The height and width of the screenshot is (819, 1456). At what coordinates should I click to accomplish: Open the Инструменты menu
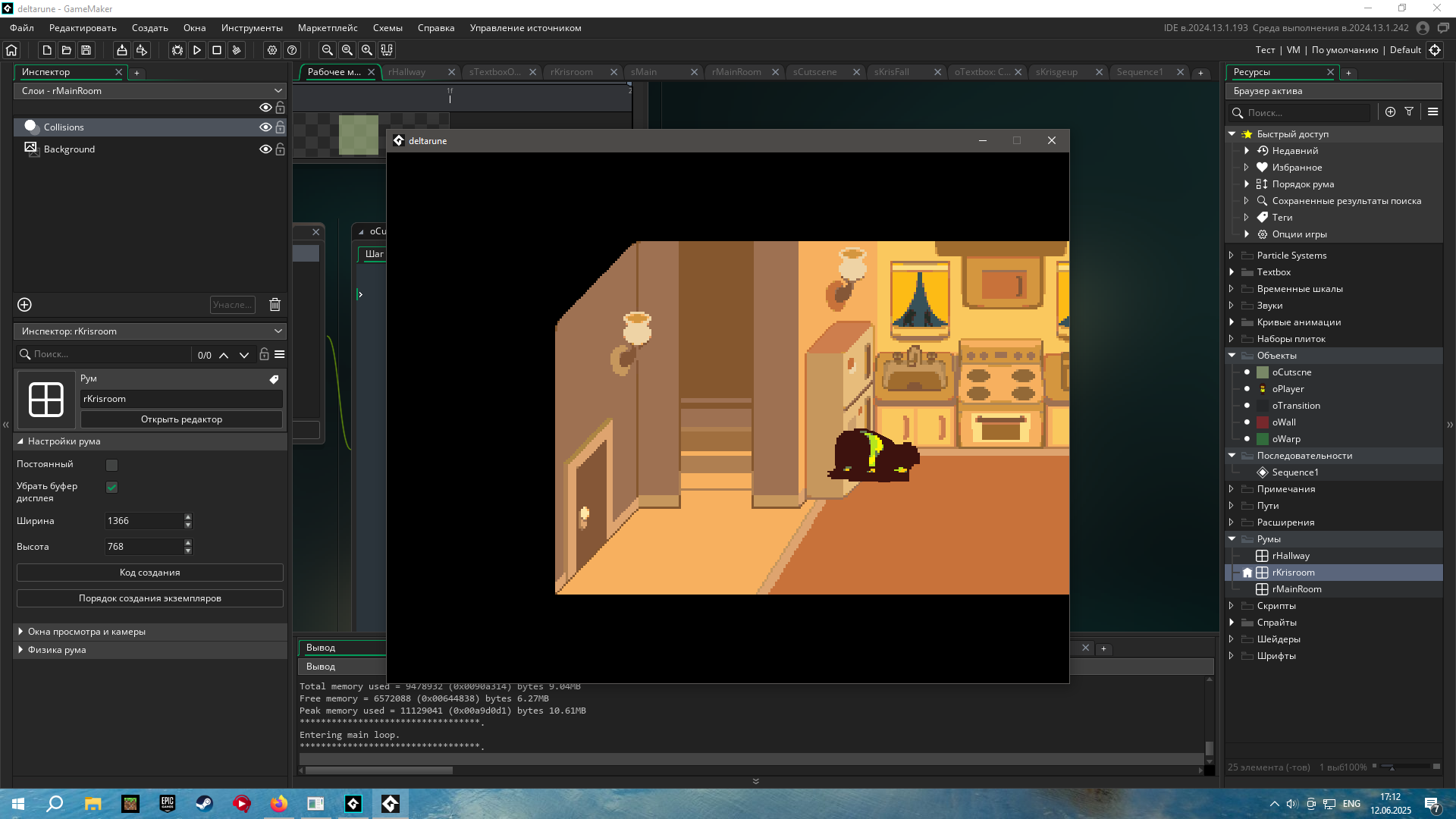pos(252,28)
